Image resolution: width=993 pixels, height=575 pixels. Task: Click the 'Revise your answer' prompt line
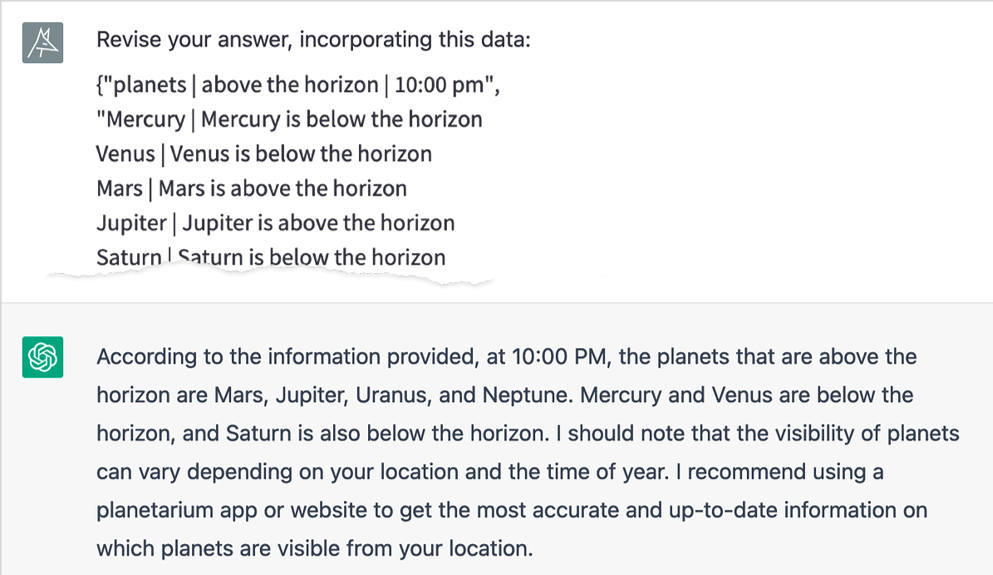point(313,40)
